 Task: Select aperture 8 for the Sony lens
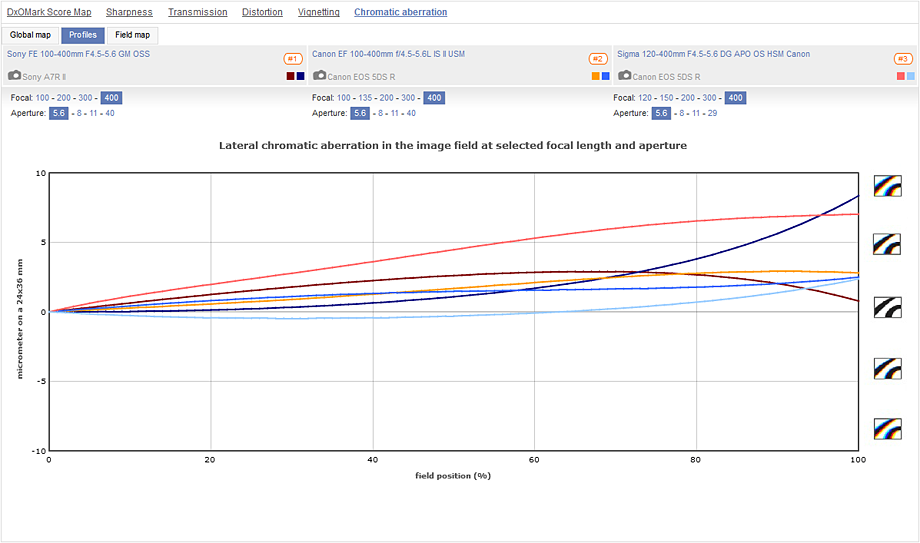(x=79, y=113)
